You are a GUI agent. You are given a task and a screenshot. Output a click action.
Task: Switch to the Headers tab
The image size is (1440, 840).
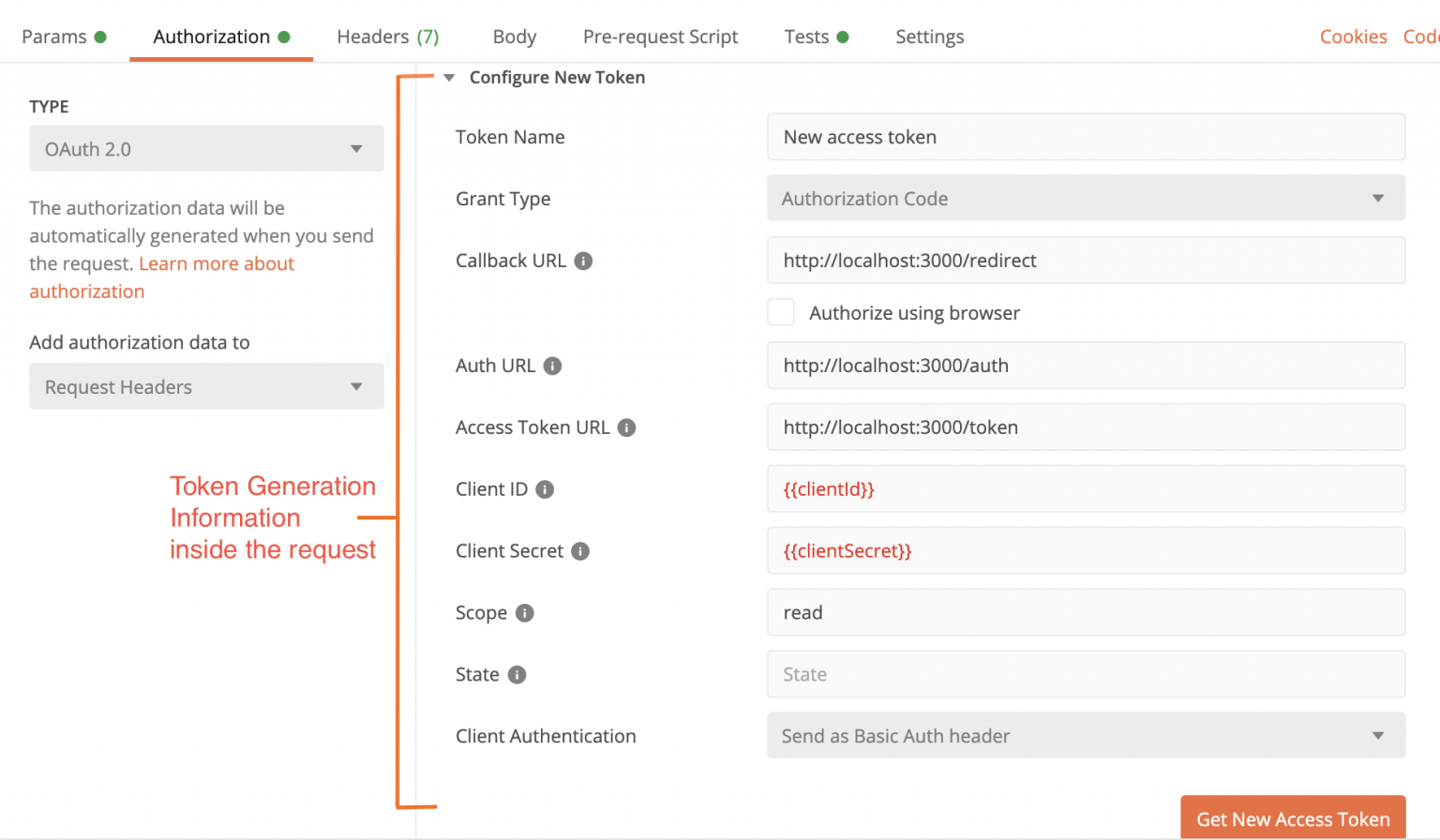387,37
